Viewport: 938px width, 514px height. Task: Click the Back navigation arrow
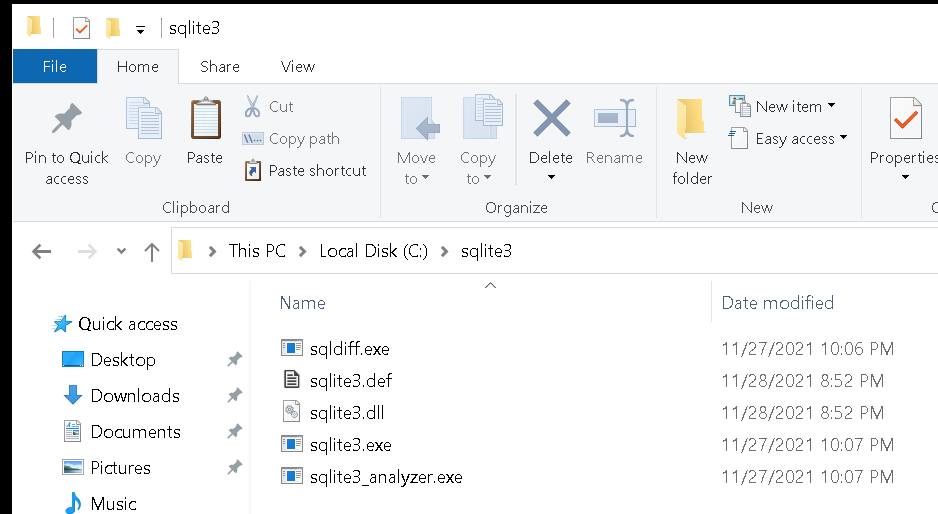pos(41,251)
